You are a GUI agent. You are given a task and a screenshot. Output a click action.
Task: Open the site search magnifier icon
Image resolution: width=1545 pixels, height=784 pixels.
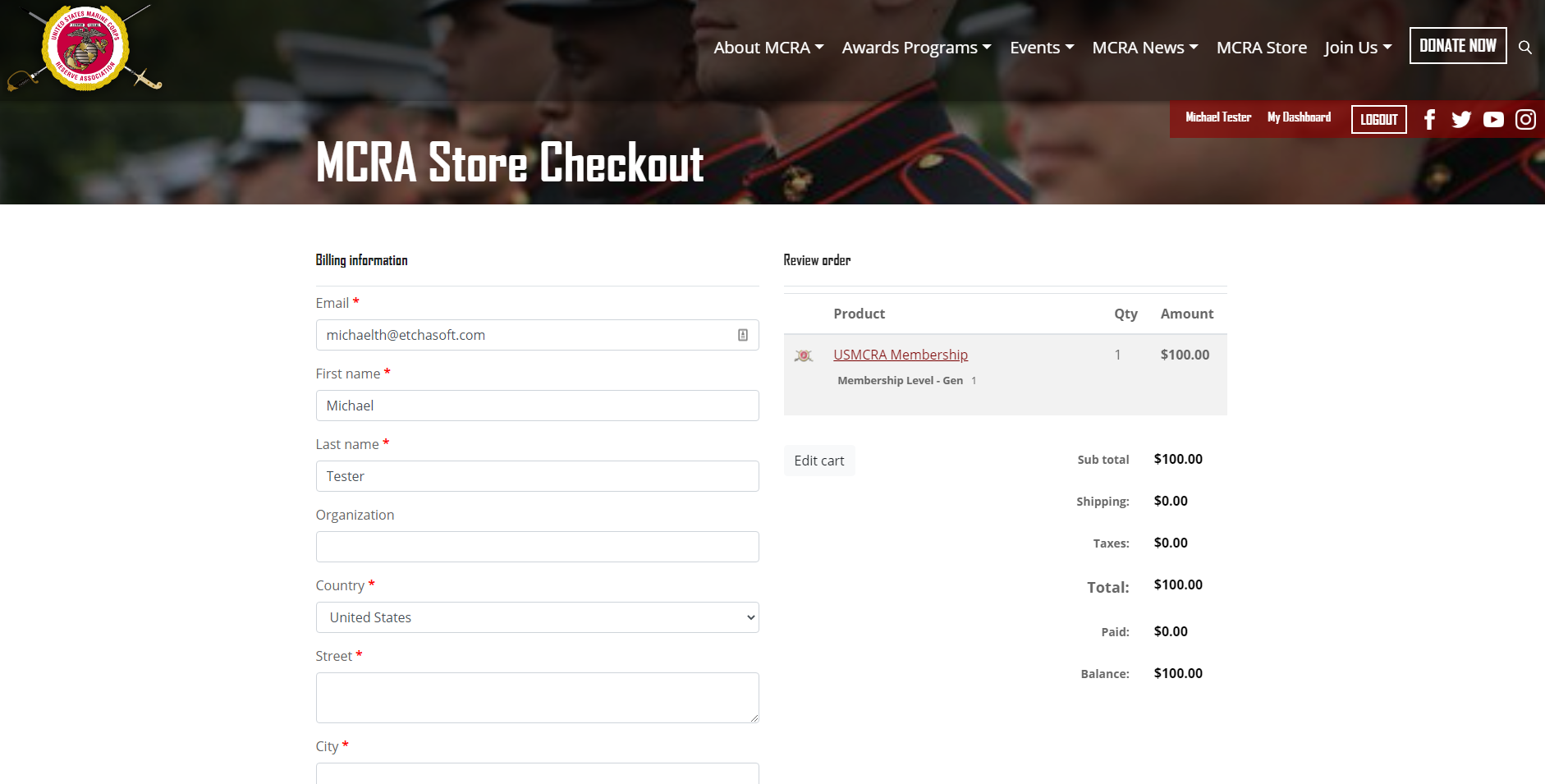pos(1525,48)
